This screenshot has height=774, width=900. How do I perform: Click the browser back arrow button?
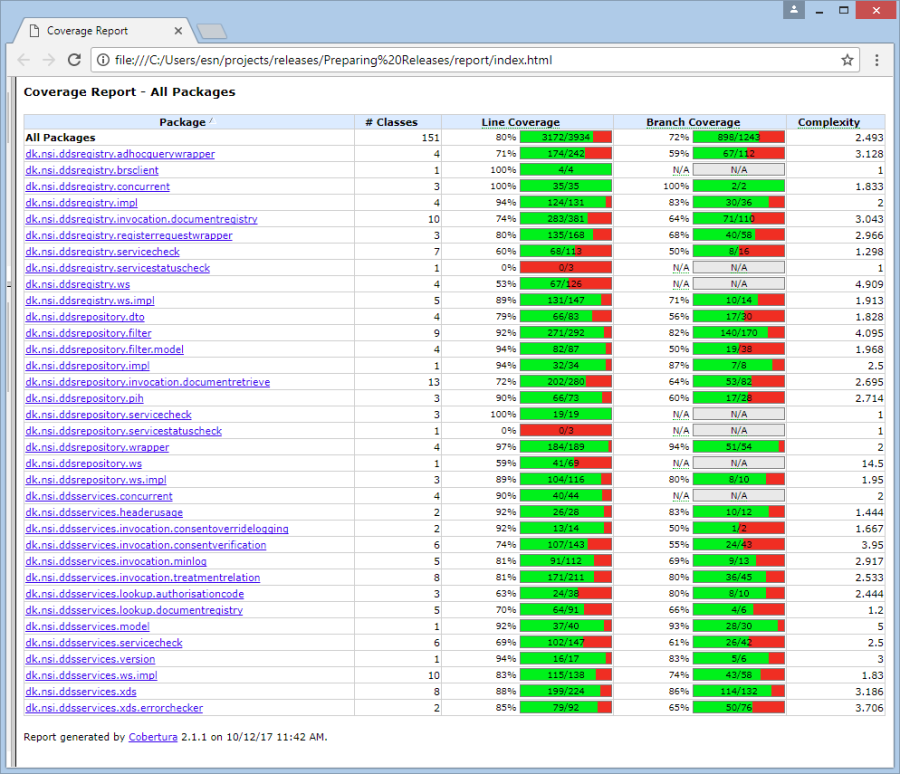pyautogui.click(x=24, y=60)
